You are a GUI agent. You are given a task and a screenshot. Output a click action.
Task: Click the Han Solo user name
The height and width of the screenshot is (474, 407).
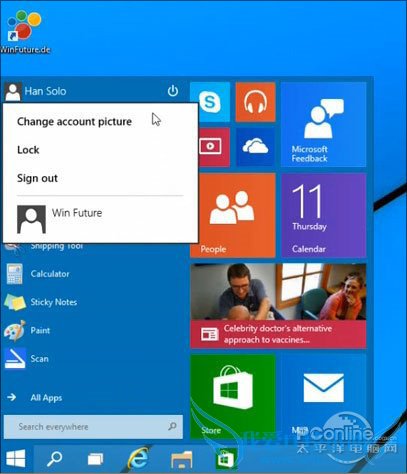[x=45, y=91]
